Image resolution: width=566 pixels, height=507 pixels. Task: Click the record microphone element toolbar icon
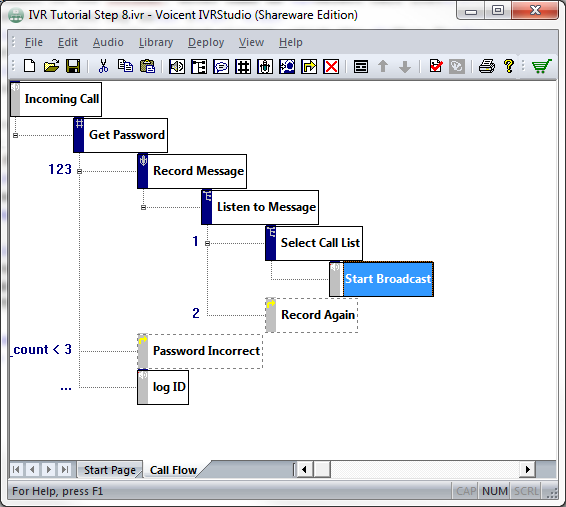[x=265, y=67]
